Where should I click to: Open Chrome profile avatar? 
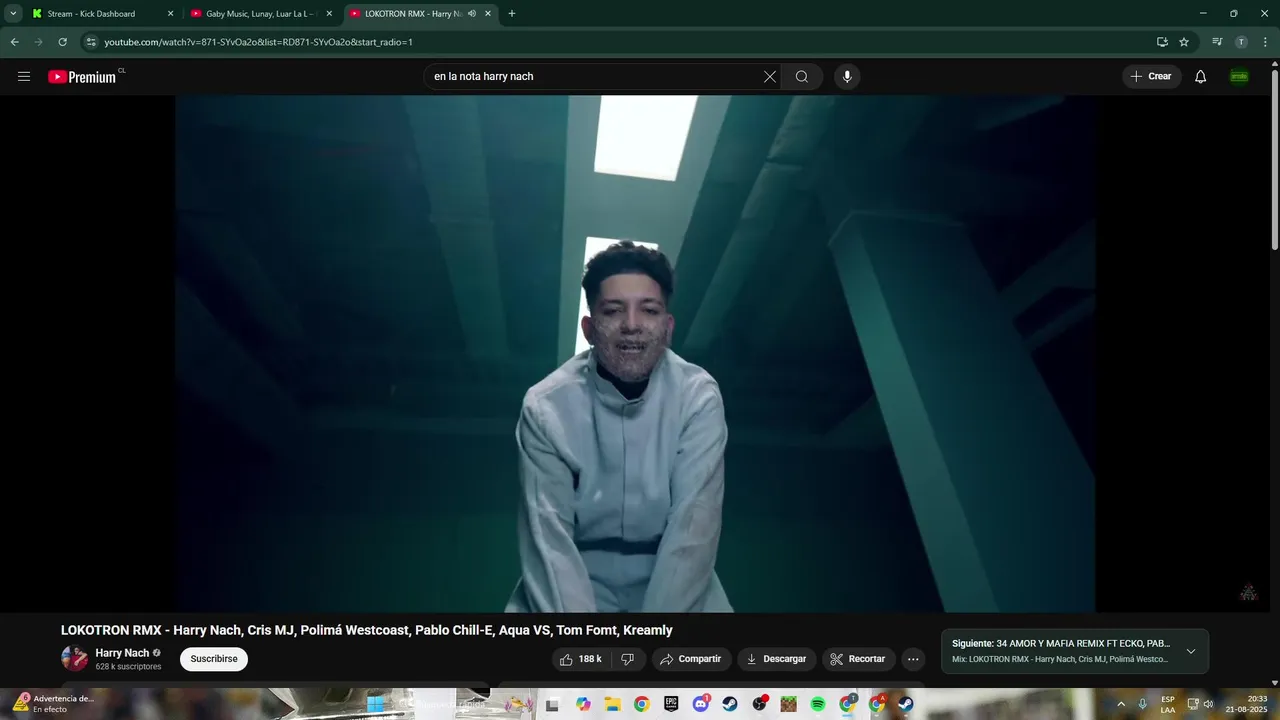(1241, 42)
